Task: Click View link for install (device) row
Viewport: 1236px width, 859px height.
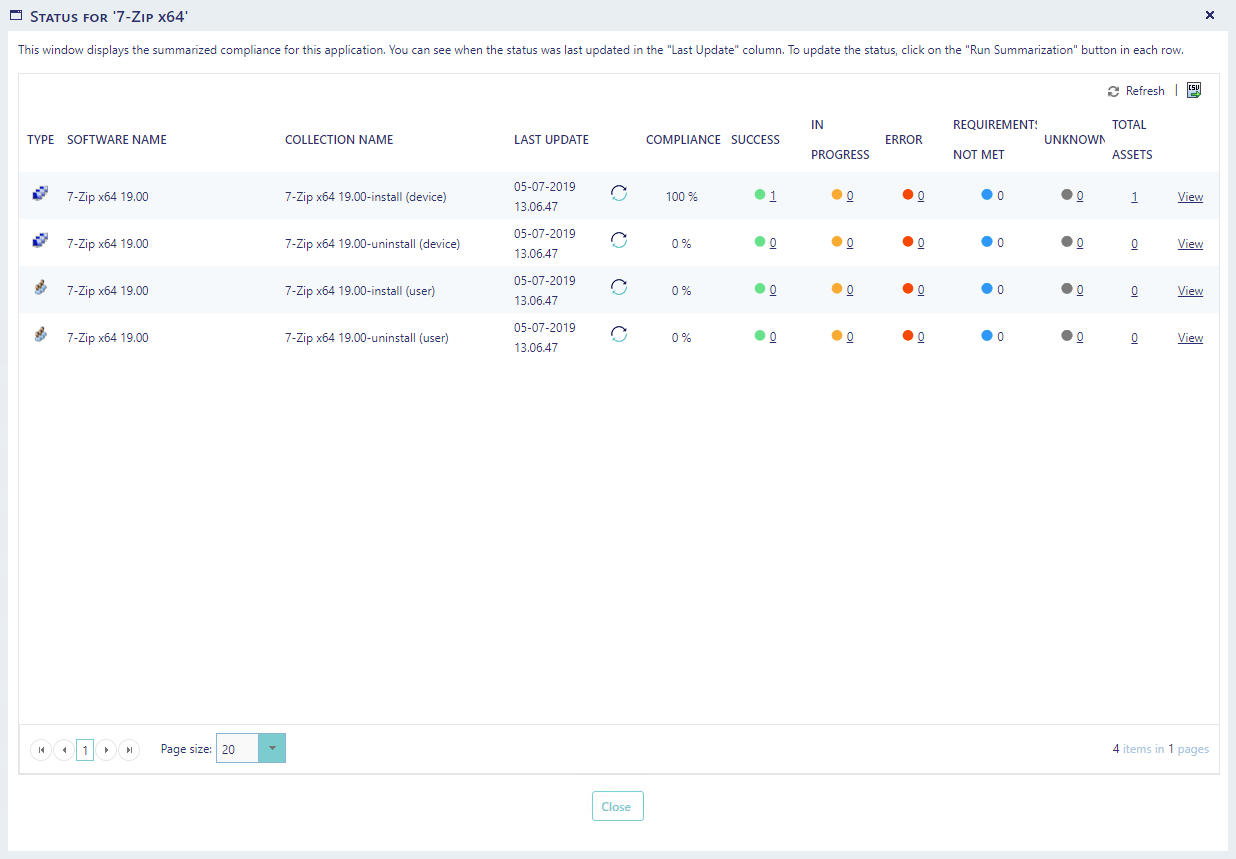Action: pos(1190,197)
